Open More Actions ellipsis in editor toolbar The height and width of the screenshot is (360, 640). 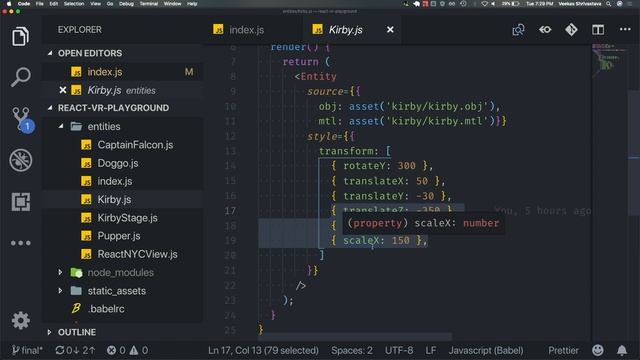pos(625,29)
